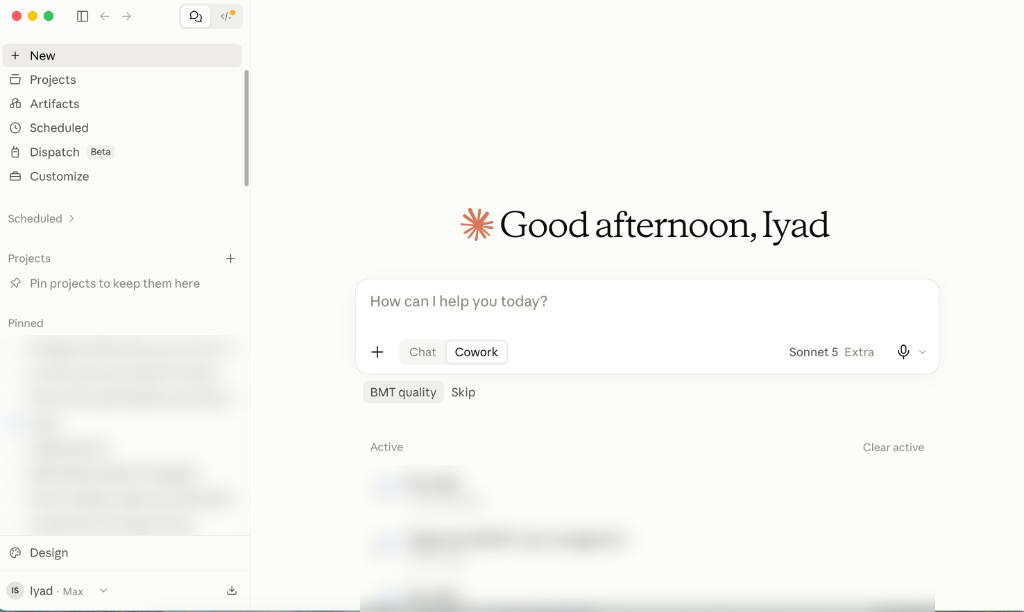
Task: Click the Active section label
Action: 387,447
